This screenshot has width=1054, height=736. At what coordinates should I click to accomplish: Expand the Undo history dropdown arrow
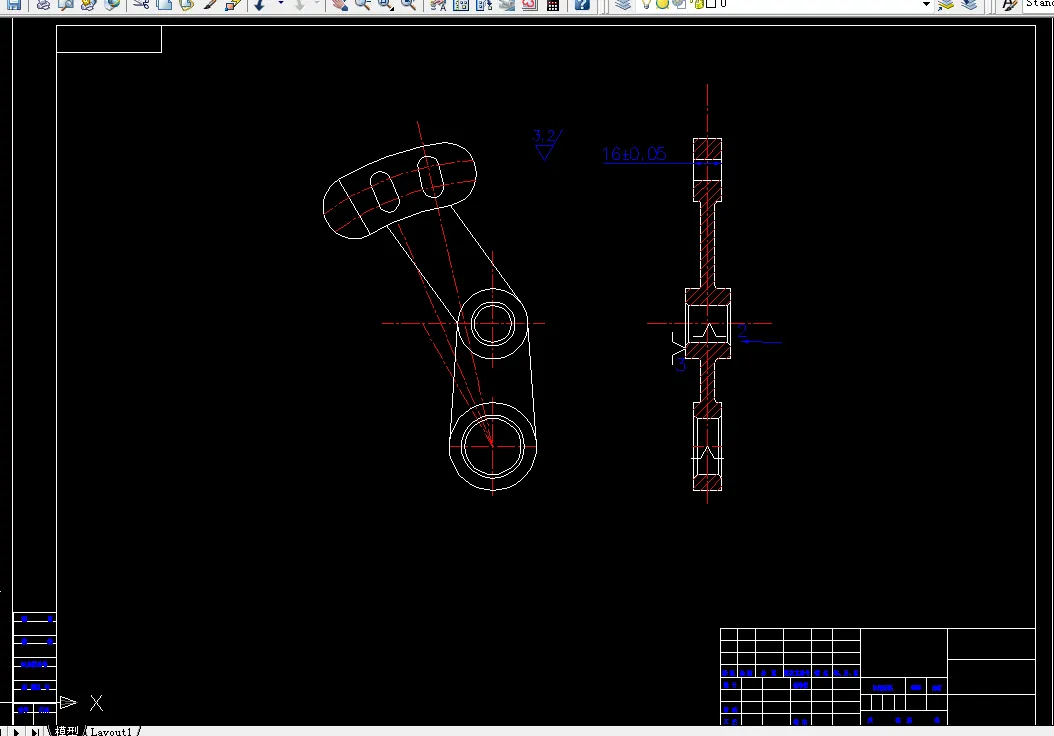(x=280, y=3)
